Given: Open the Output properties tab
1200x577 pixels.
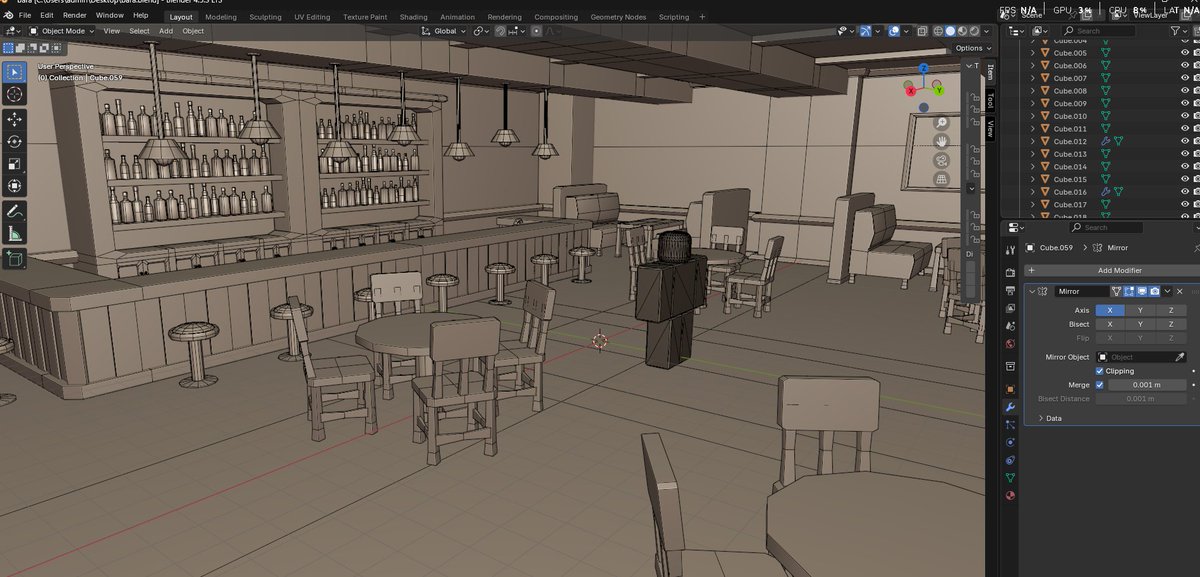Looking at the screenshot, I should (x=1010, y=290).
